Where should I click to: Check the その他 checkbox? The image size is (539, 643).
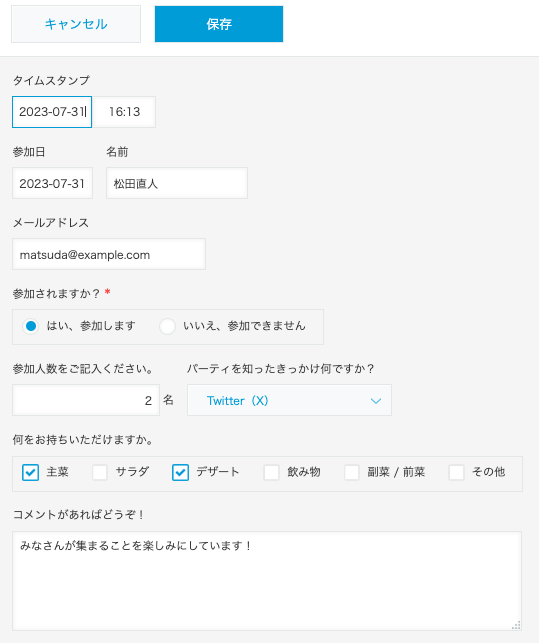(x=456, y=472)
